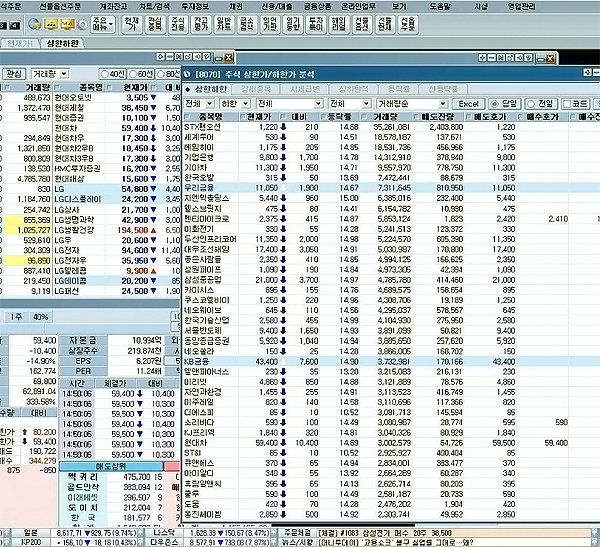The height and width of the screenshot is (547, 600).
Task: Switch to the 강세종목 tab
Action: pyautogui.click(x=256, y=88)
